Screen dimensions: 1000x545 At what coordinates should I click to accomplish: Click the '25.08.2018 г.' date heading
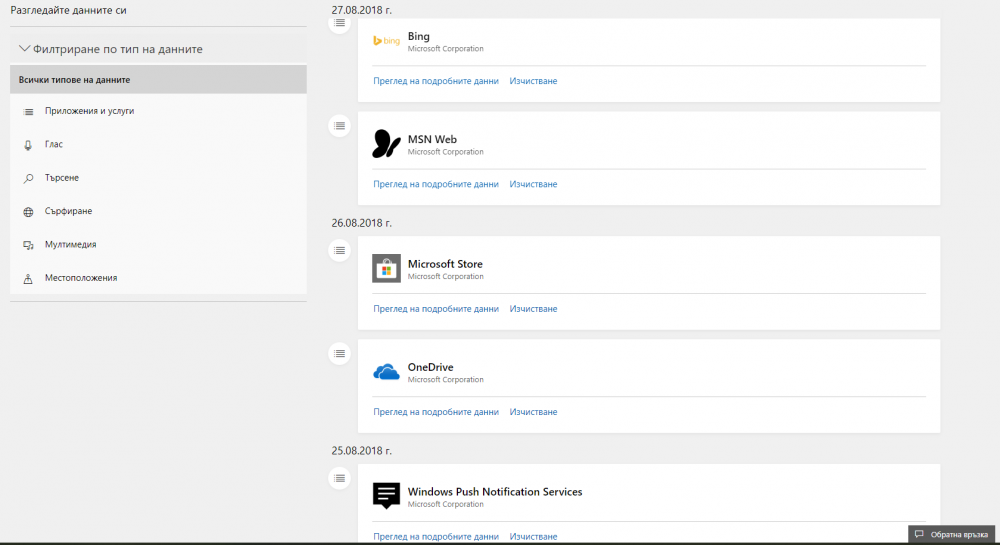coord(362,451)
